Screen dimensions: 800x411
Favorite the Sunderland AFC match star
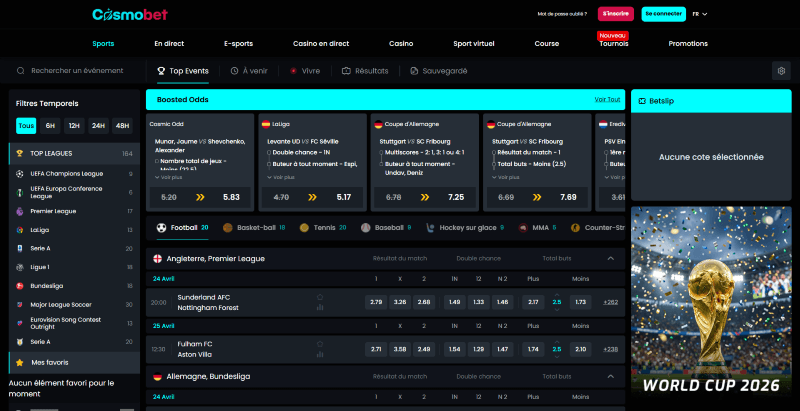320,297
